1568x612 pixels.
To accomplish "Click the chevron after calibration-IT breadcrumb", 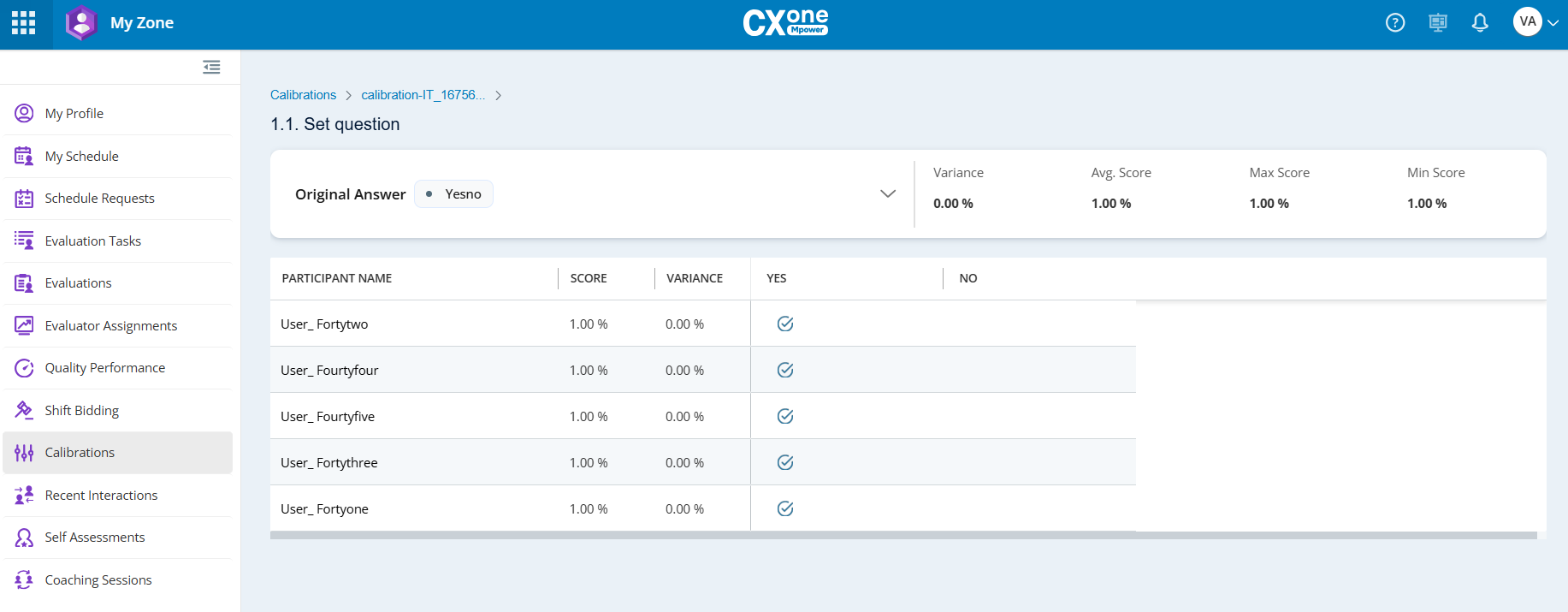I will 498,95.
